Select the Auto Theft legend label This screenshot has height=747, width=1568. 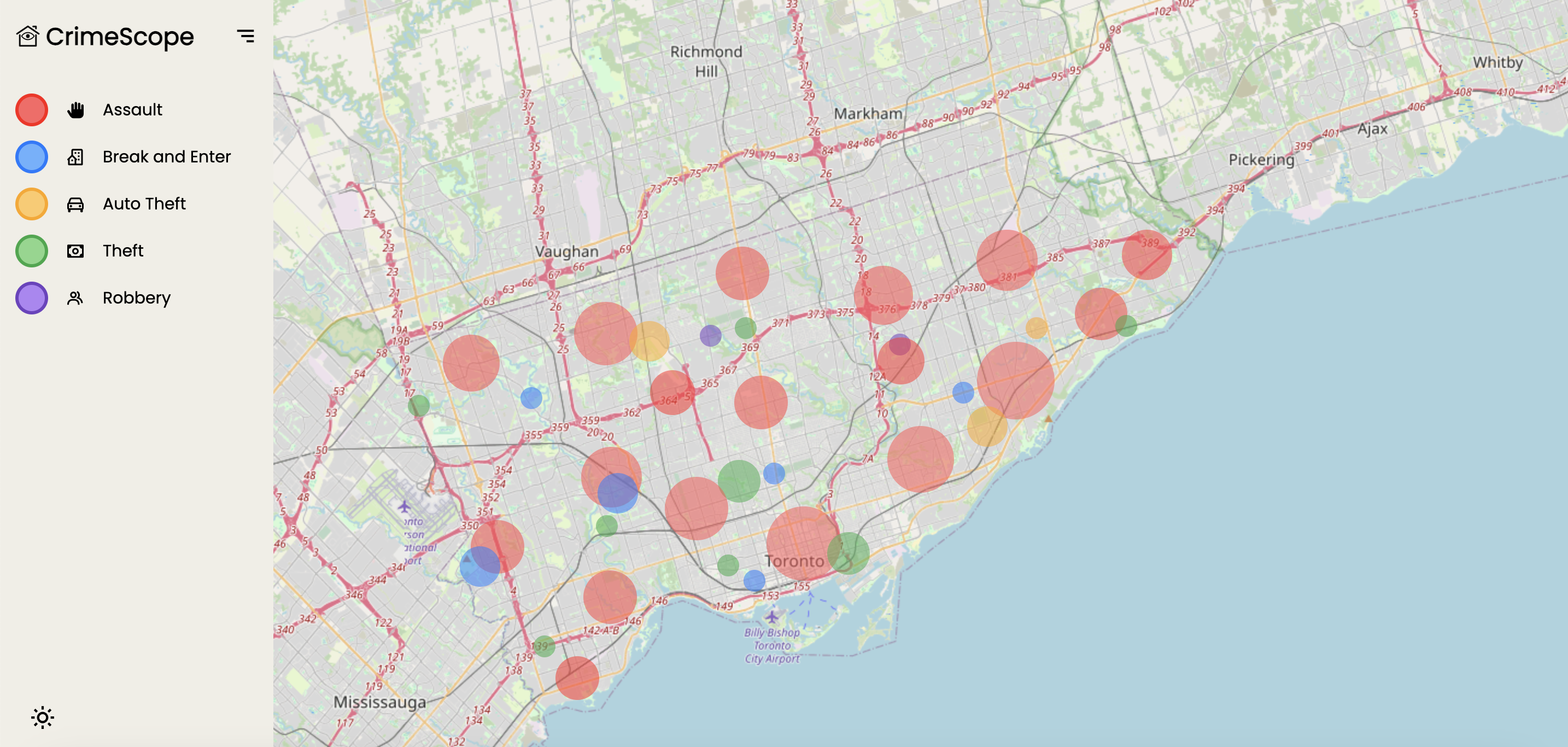point(144,204)
